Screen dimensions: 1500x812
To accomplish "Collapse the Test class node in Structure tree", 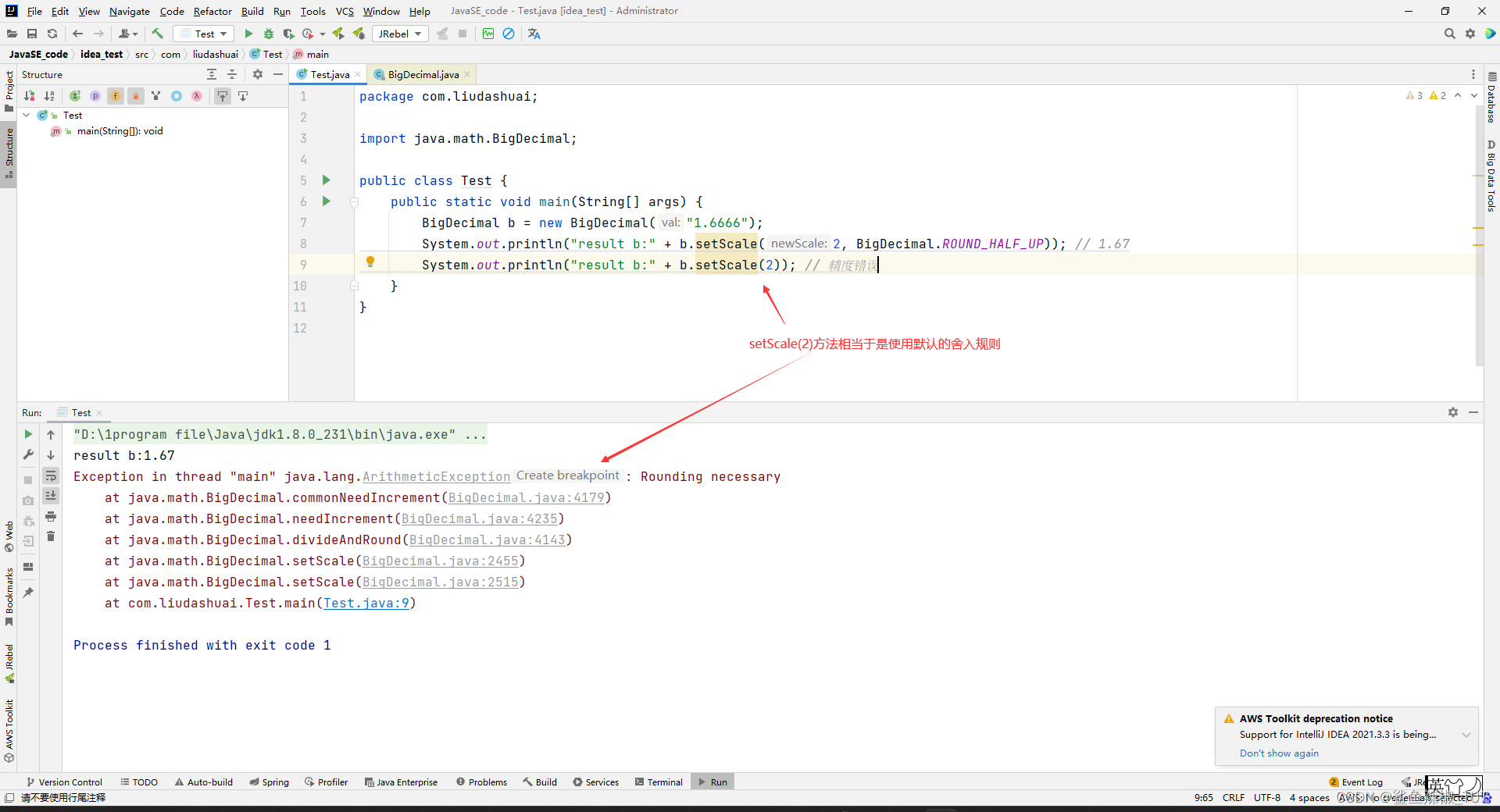I will (27, 115).
